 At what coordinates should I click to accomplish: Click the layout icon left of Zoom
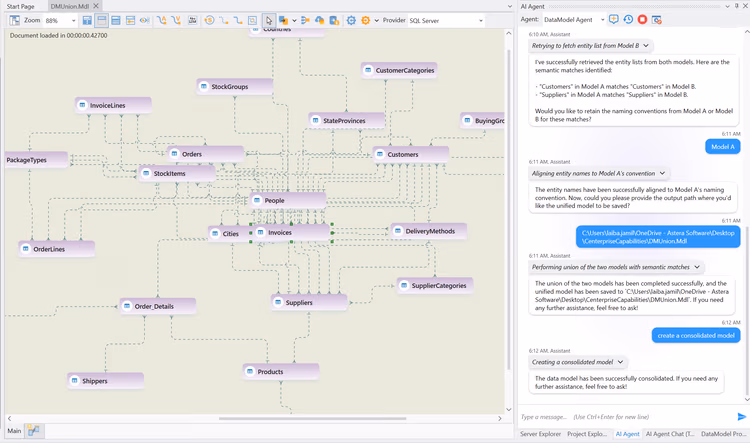click(x=15, y=21)
